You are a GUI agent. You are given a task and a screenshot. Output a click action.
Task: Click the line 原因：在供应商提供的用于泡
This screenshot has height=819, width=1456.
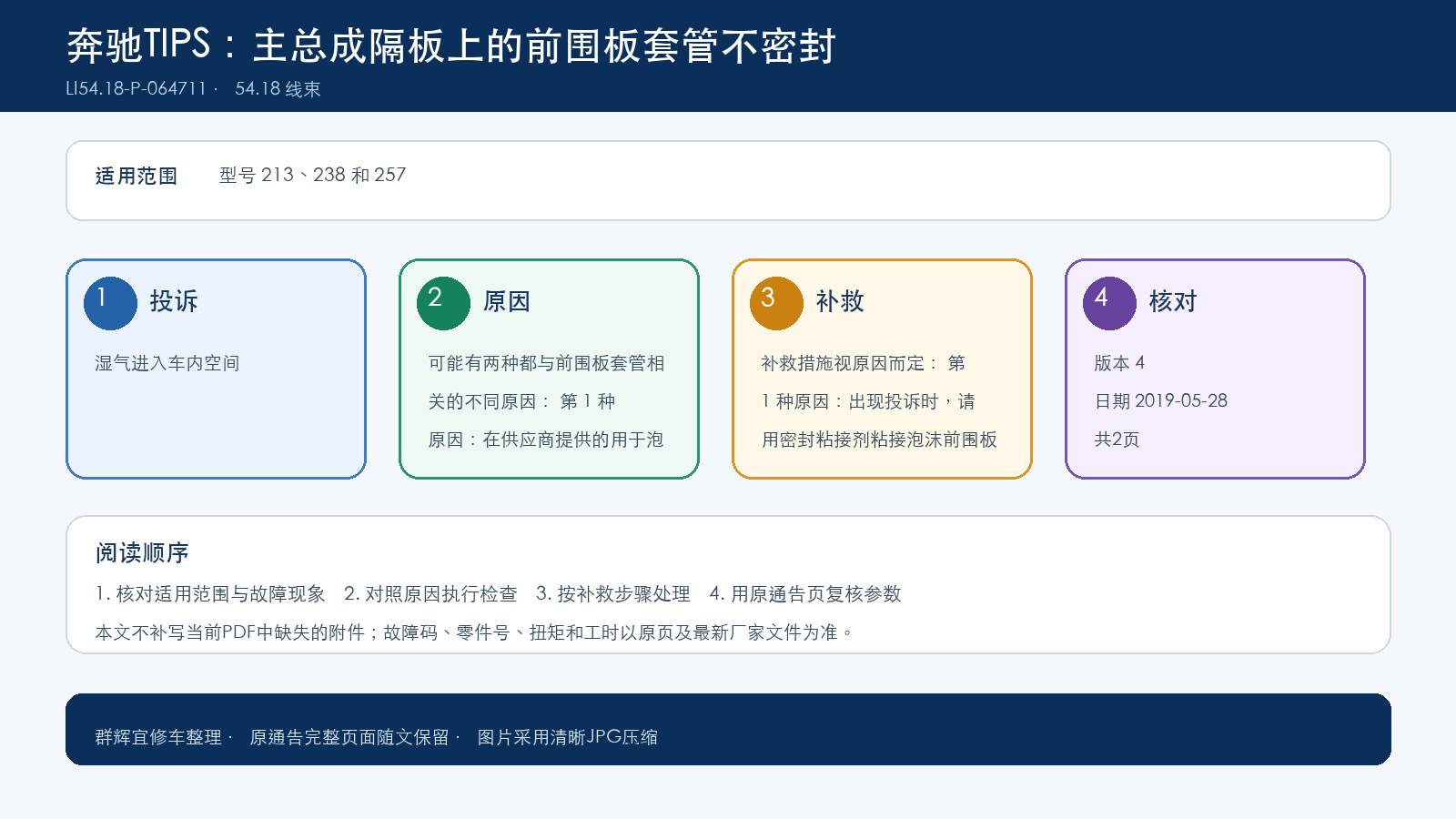point(545,440)
